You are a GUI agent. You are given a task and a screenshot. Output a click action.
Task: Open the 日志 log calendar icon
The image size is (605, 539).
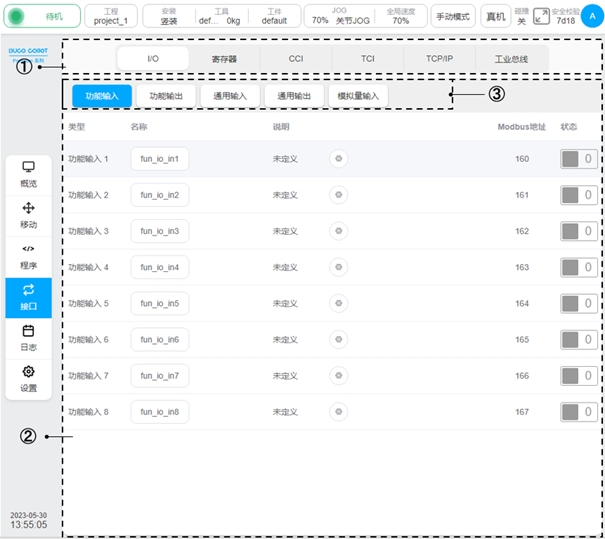pos(28,337)
